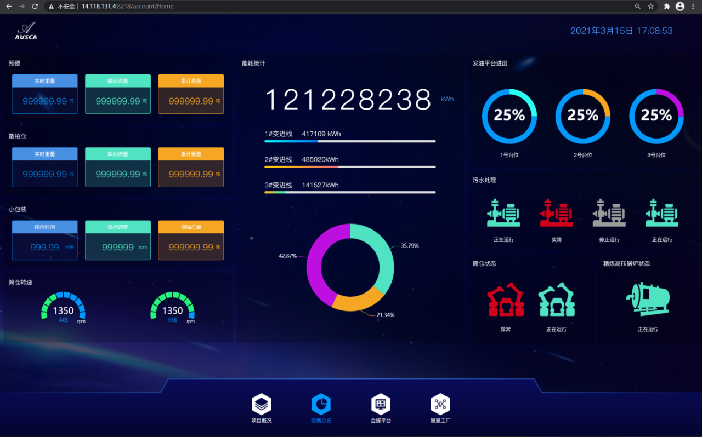Click the orange card in the third left panel
Screen dimensions: 703x438
pyautogui.click(x=191, y=240)
